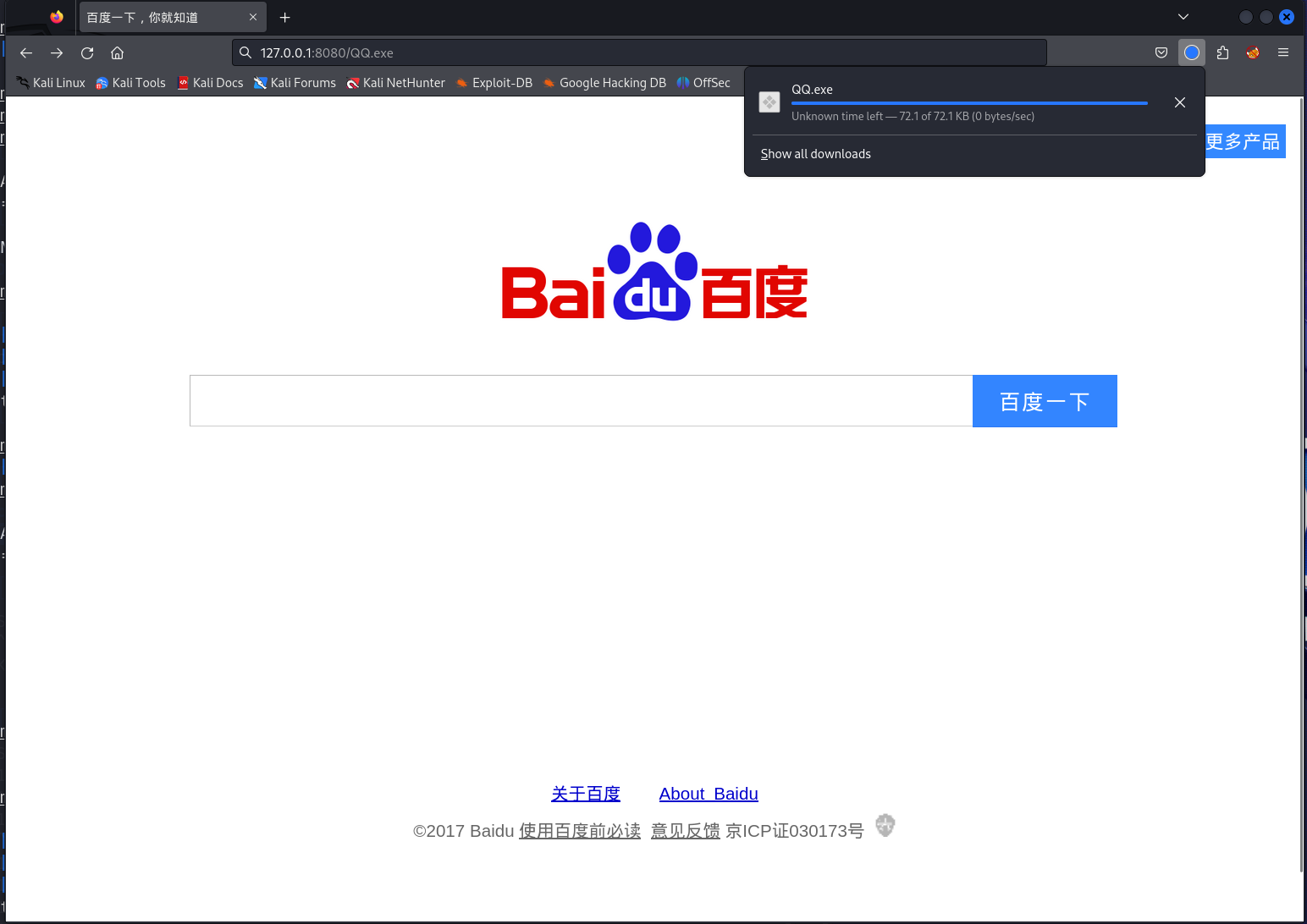Click the toolbar extension icon beside menu

[1253, 52]
